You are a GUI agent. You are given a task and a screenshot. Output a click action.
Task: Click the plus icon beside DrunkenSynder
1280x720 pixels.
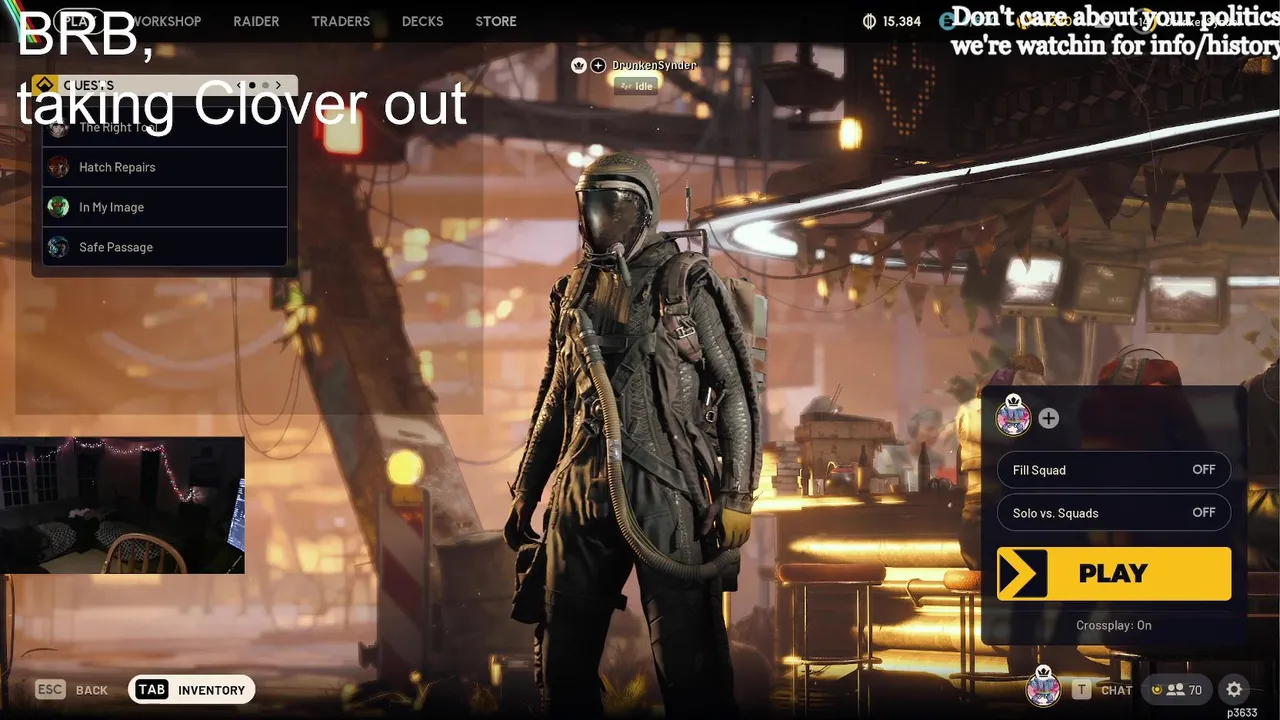[598, 65]
